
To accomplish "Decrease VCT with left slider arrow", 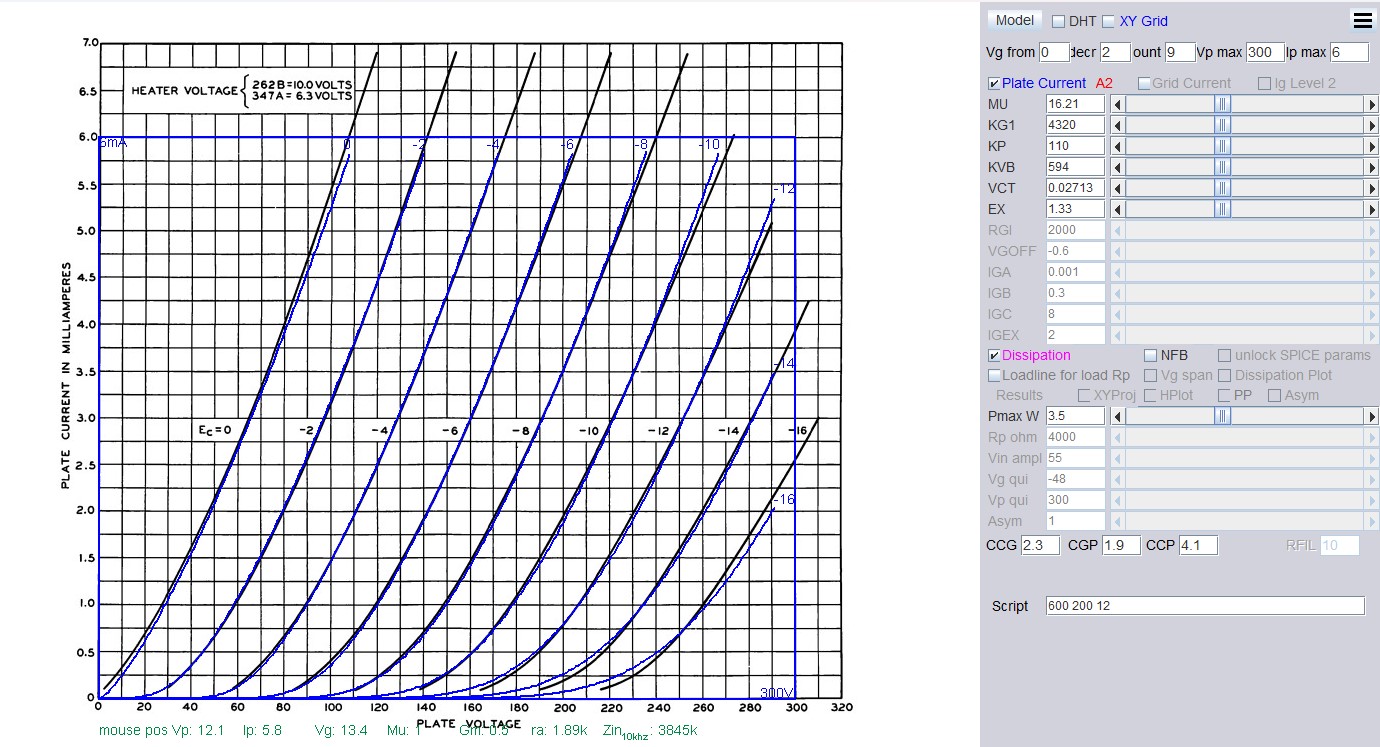I will point(1118,188).
